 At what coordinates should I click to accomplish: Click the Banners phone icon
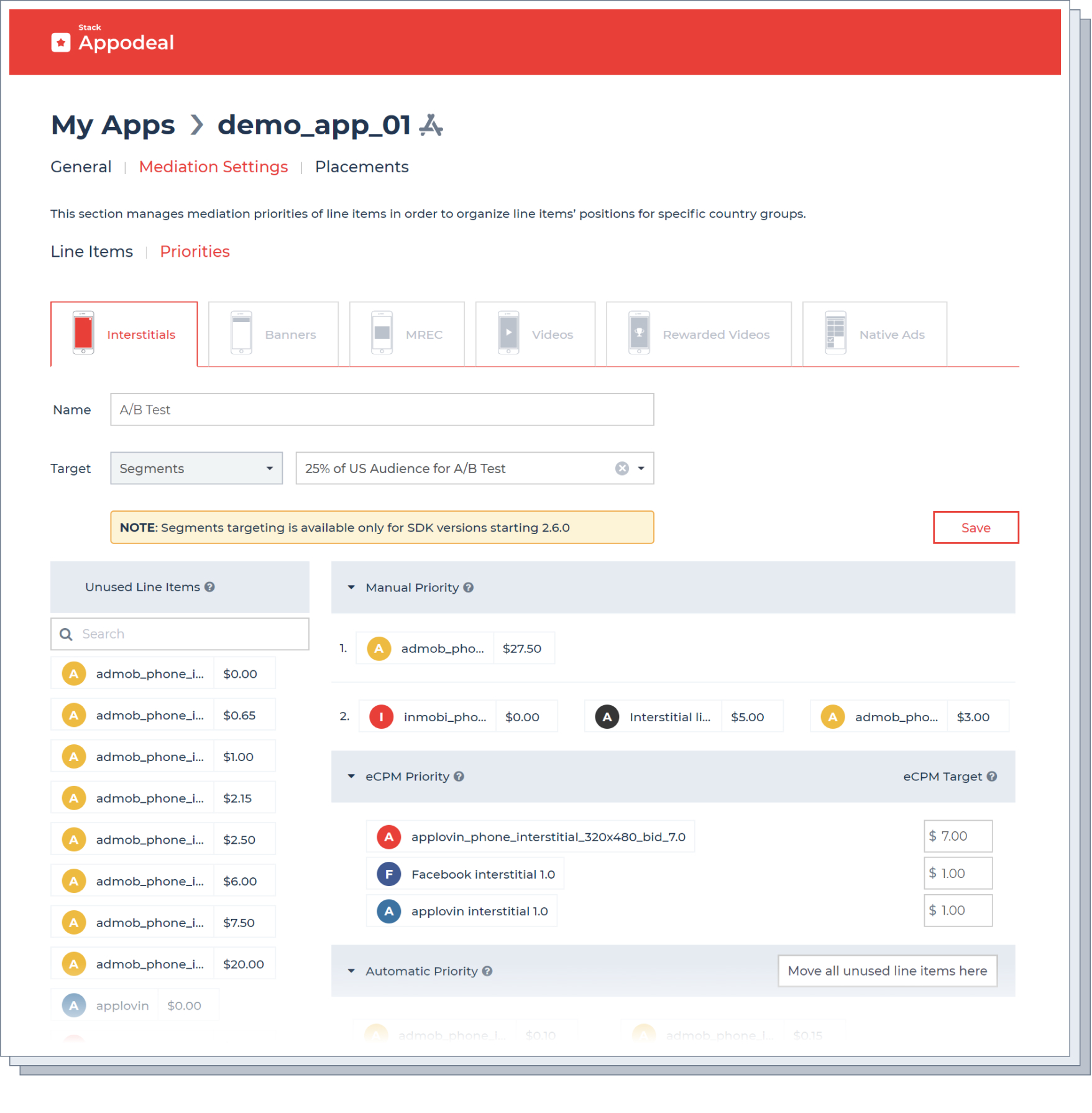click(241, 333)
